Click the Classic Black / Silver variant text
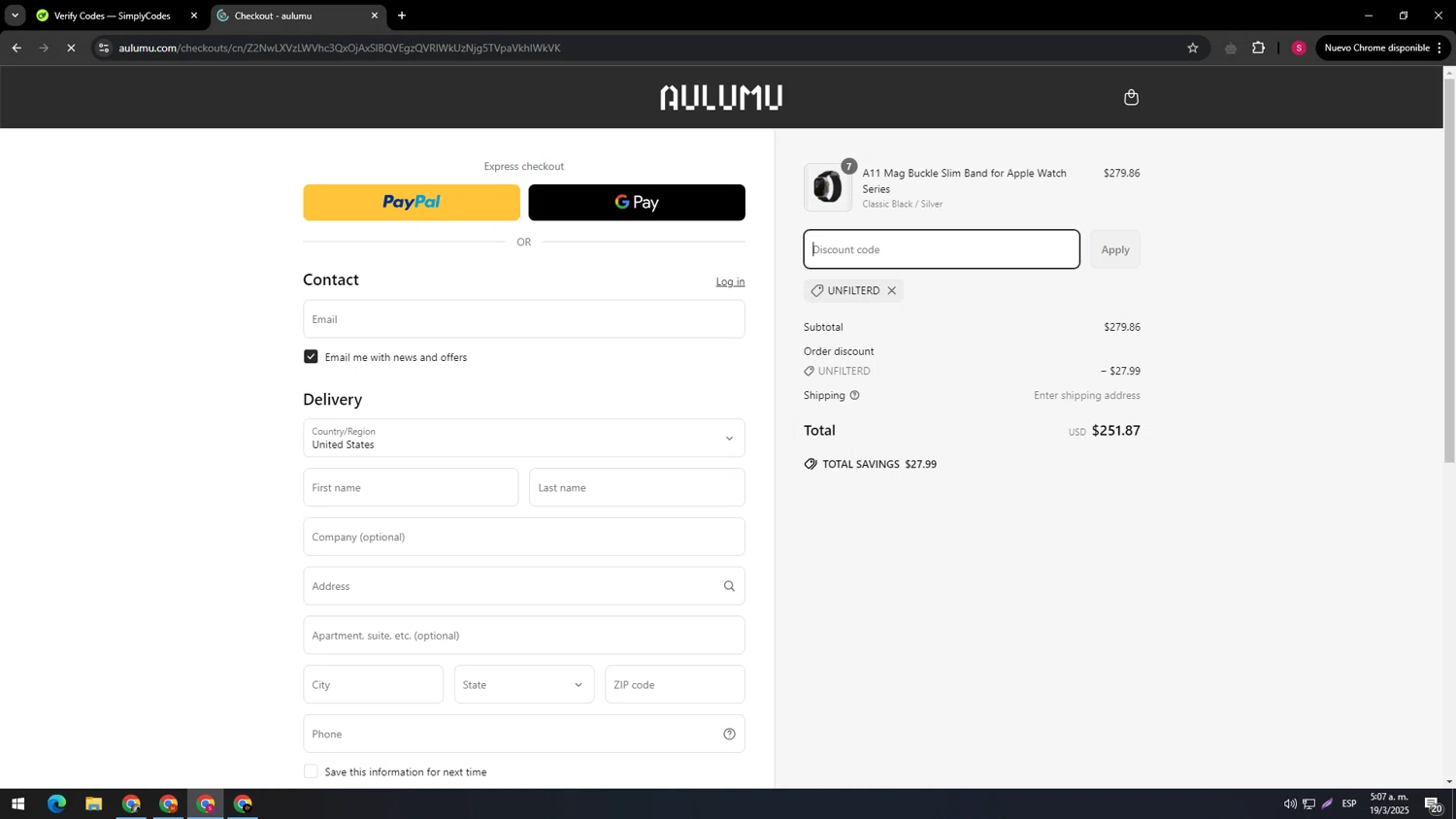 coord(903,205)
